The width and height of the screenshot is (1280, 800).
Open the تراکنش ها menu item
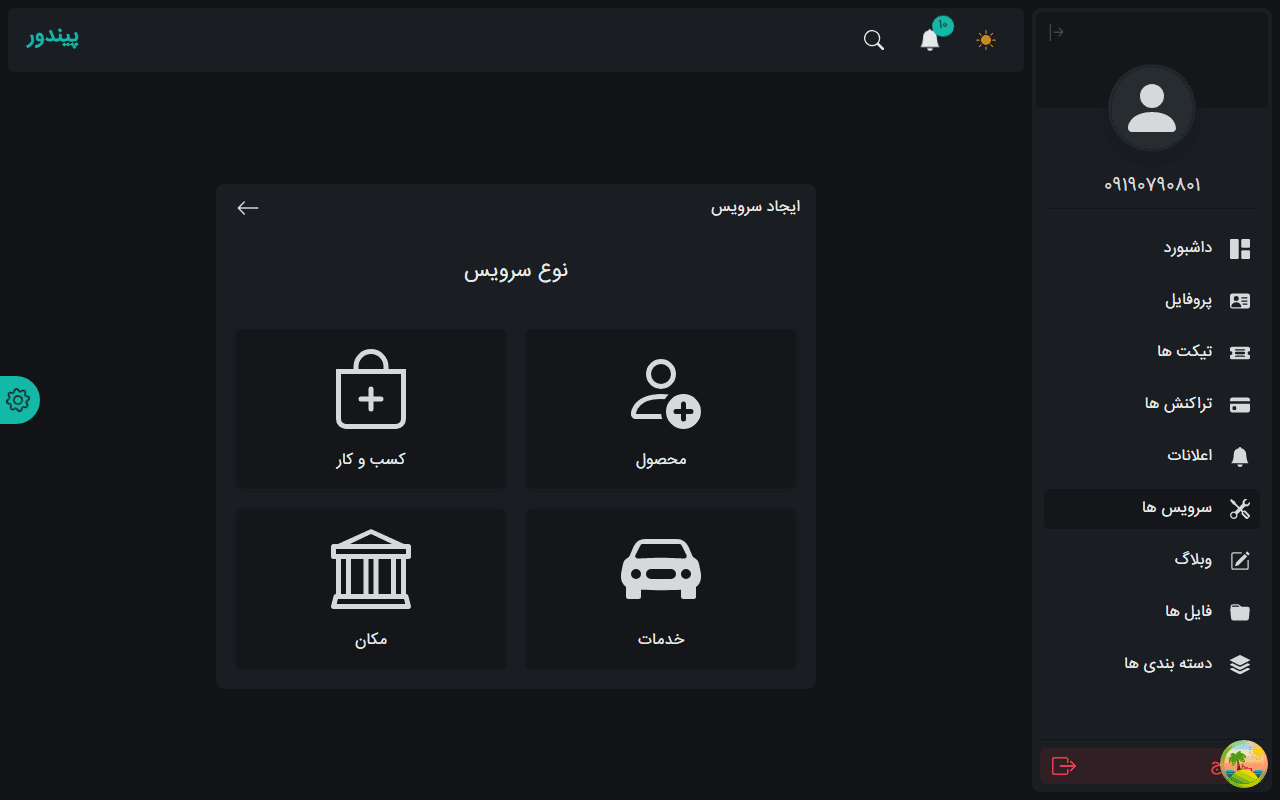click(1152, 404)
